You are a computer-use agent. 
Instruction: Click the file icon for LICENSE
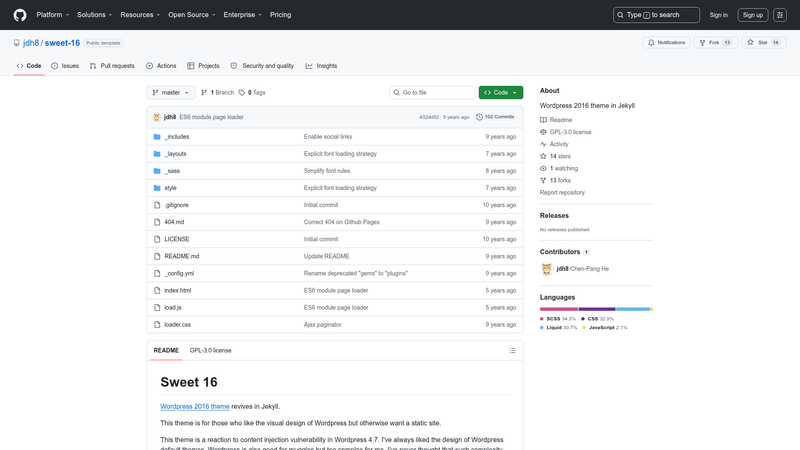[x=157, y=239]
